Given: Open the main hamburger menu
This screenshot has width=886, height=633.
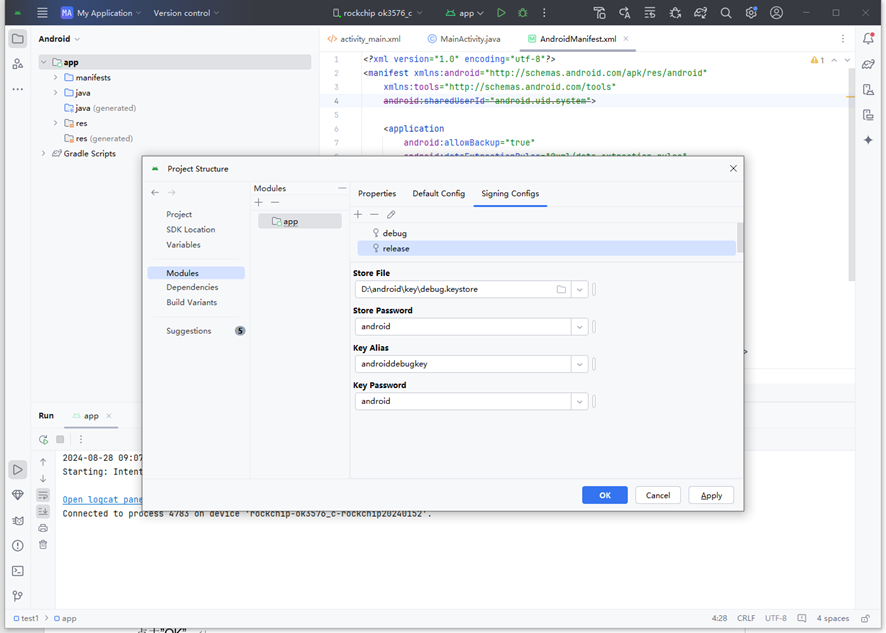Looking at the screenshot, I should pyautogui.click(x=42, y=12).
